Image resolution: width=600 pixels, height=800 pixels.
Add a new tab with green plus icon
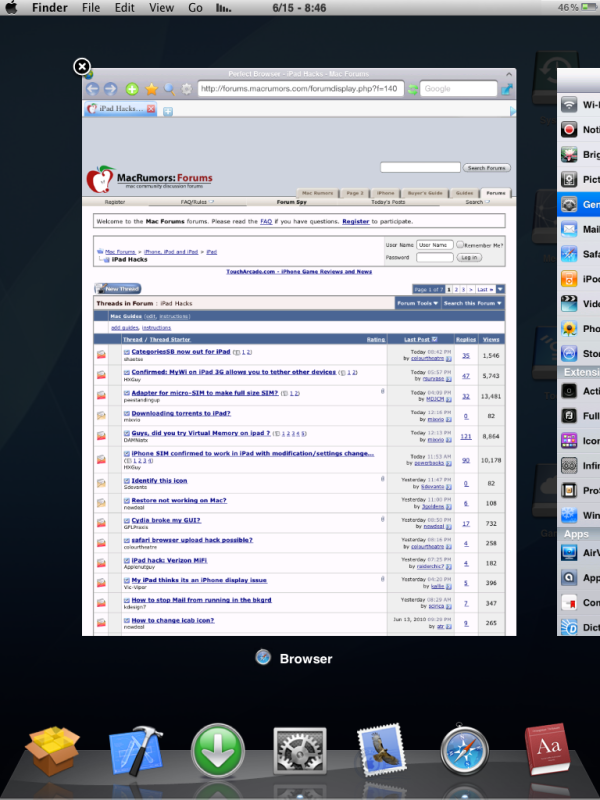(132, 89)
